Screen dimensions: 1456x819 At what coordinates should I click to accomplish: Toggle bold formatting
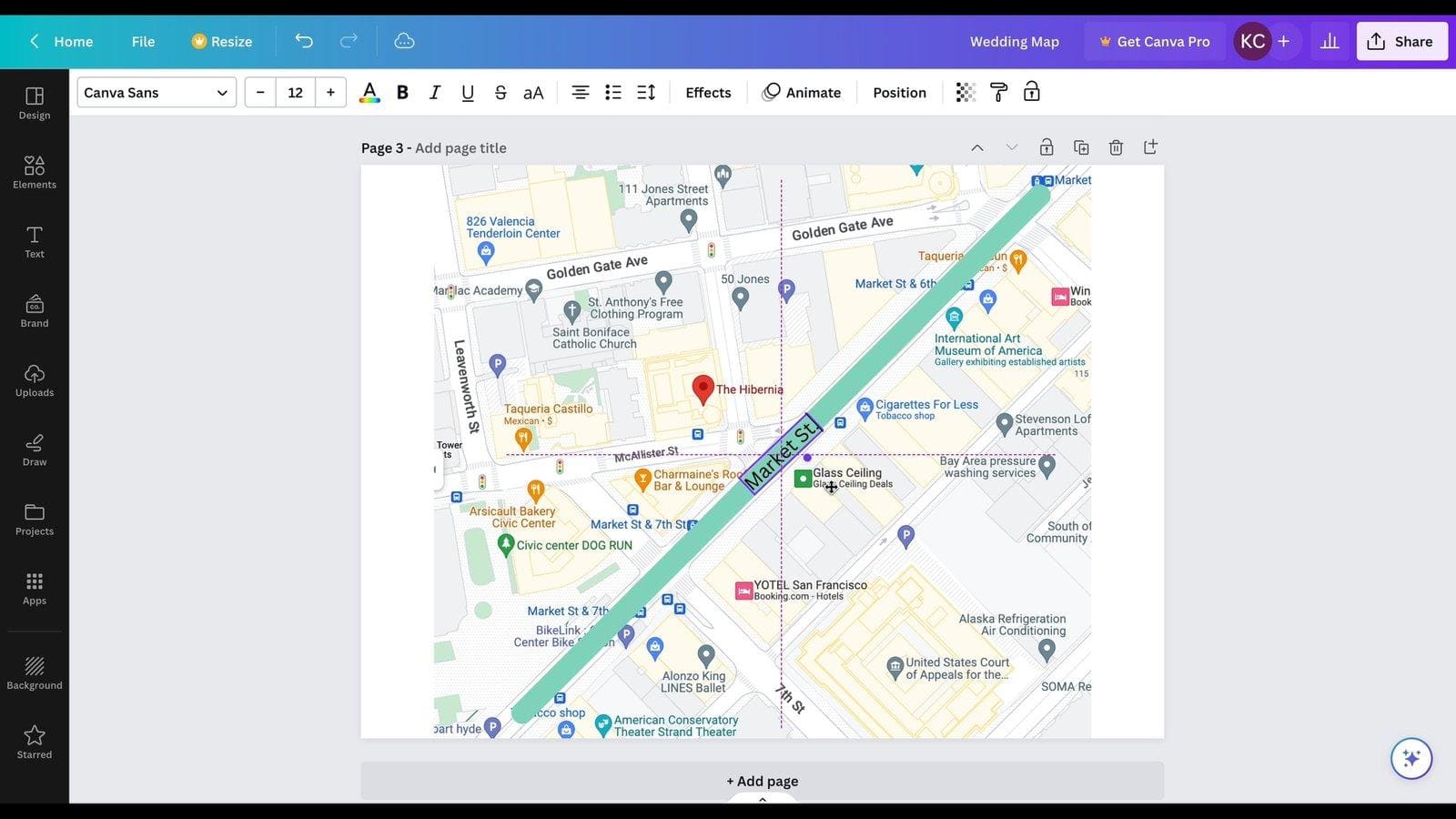click(x=402, y=92)
